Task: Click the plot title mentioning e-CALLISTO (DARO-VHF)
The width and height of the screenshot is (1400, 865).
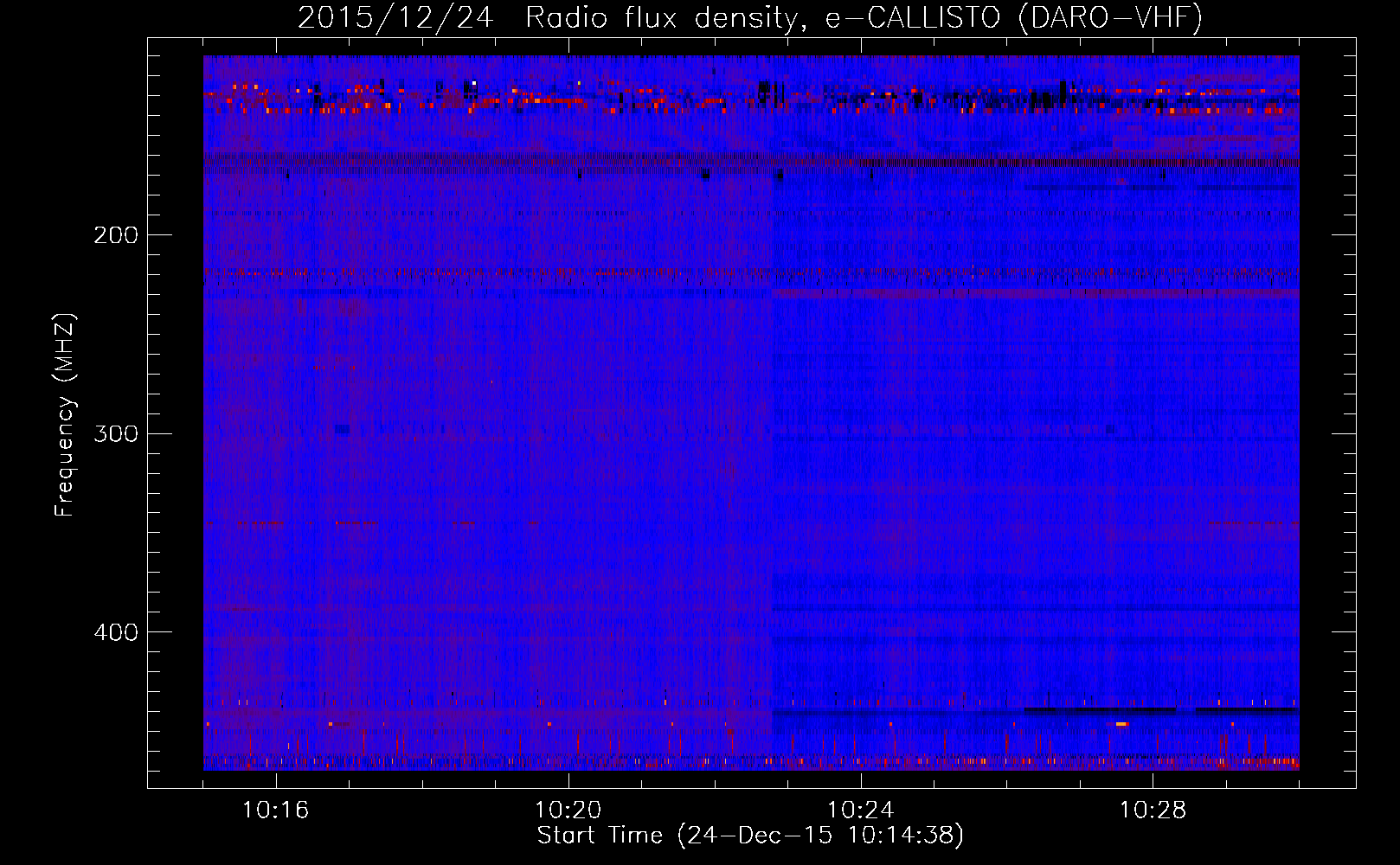Action: 750,17
